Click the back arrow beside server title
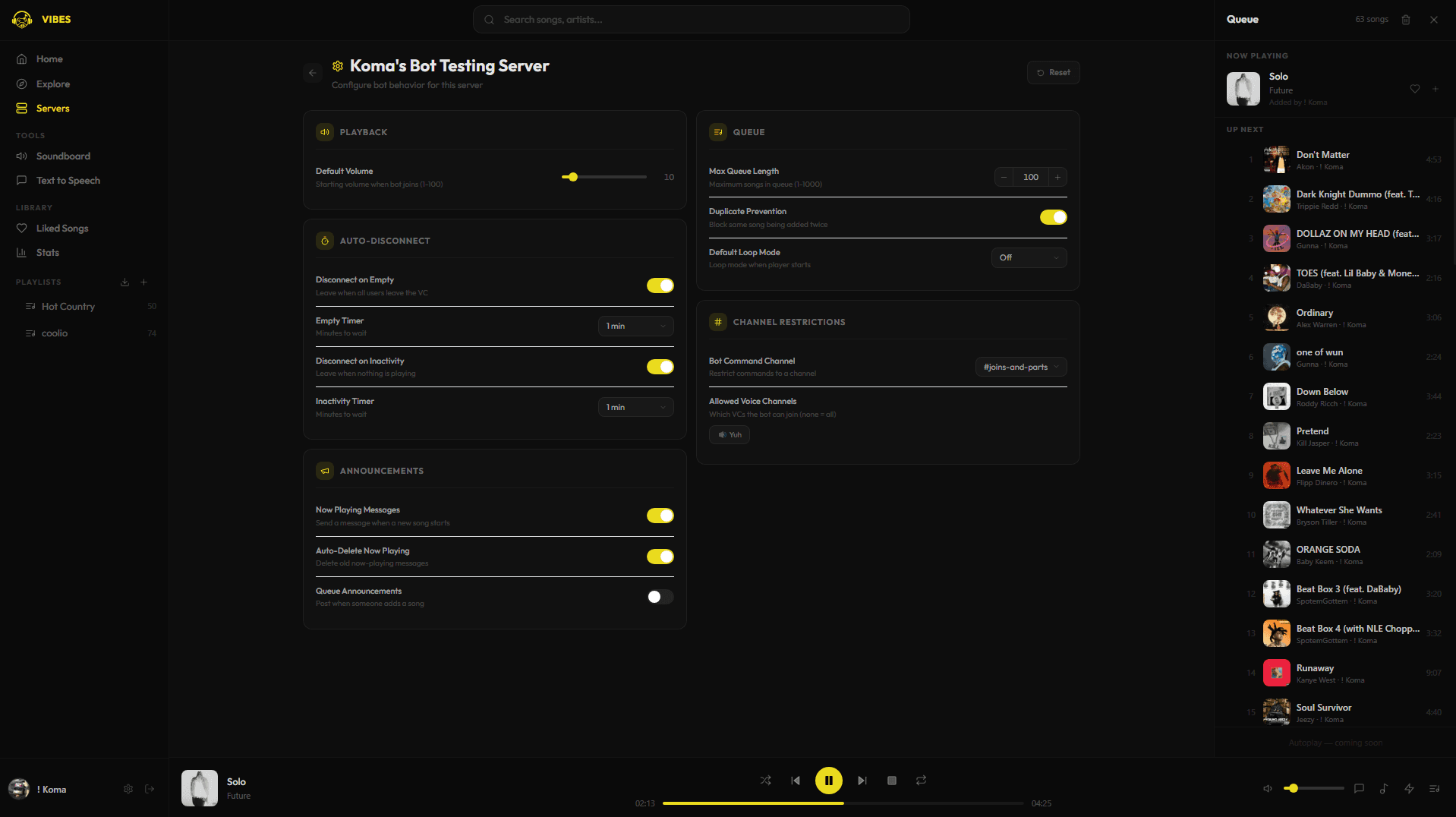1456x817 pixels. click(x=312, y=73)
